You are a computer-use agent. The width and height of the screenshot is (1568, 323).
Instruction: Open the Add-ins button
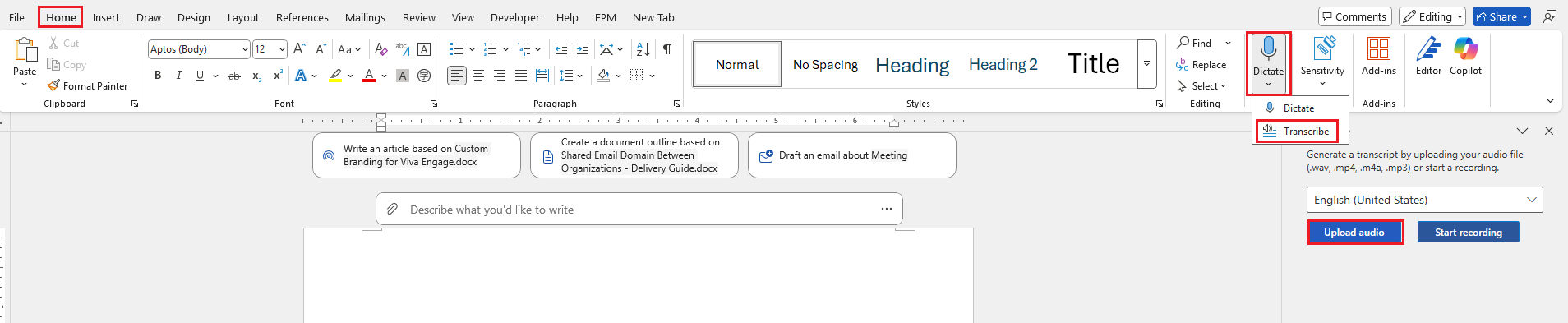coord(1378,58)
